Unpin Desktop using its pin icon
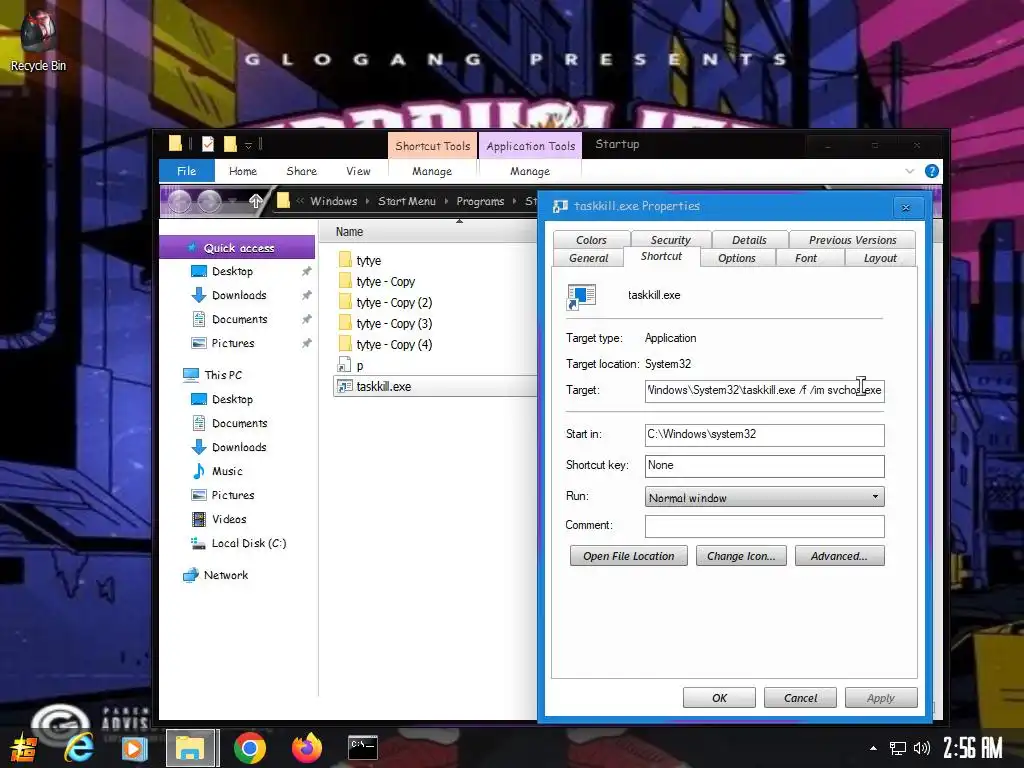Image resolution: width=1024 pixels, height=768 pixels. click(306, 271)
